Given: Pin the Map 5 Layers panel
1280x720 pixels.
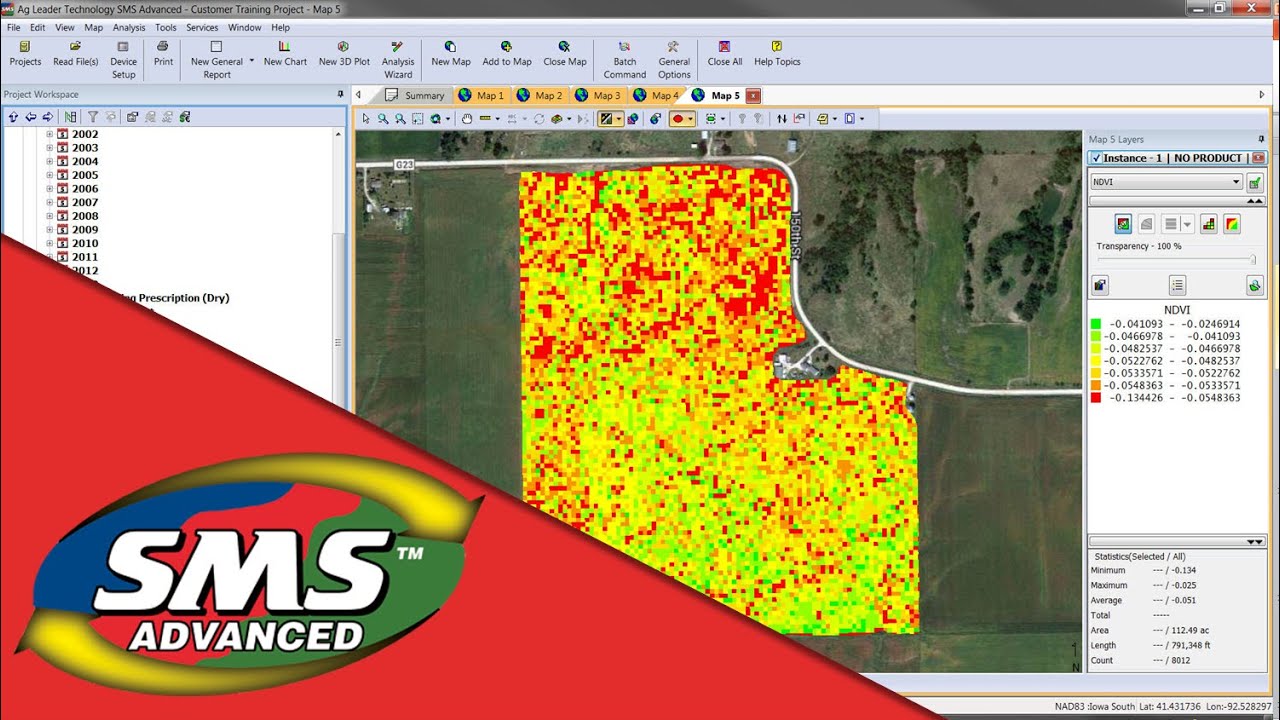Looking at the screenshot, I should [x=1261, y=139].
